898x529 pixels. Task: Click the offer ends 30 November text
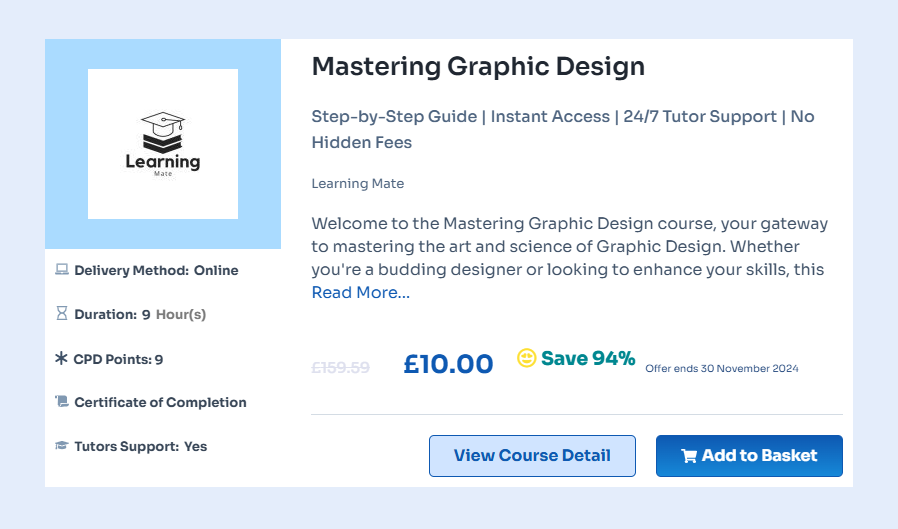point(722,369)
